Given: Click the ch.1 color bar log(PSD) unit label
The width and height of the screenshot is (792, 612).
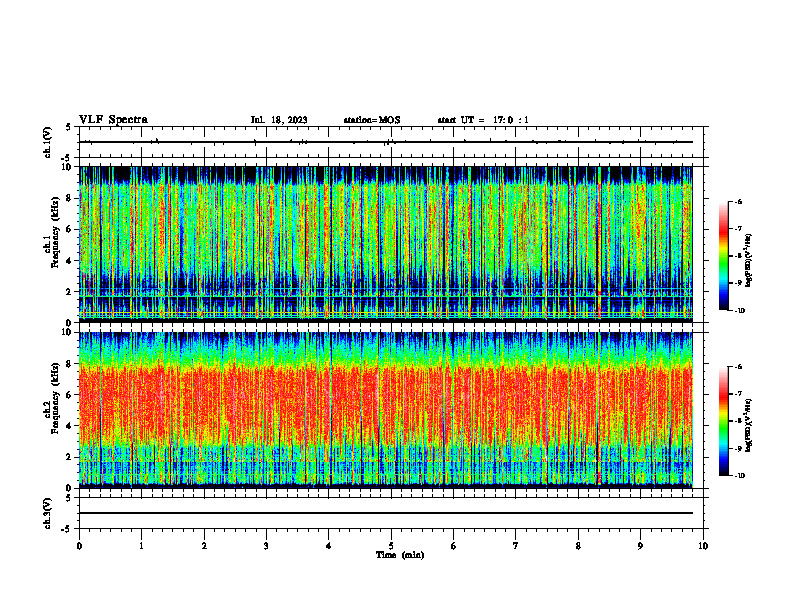Looking at the screenshot, I should 749,261.
